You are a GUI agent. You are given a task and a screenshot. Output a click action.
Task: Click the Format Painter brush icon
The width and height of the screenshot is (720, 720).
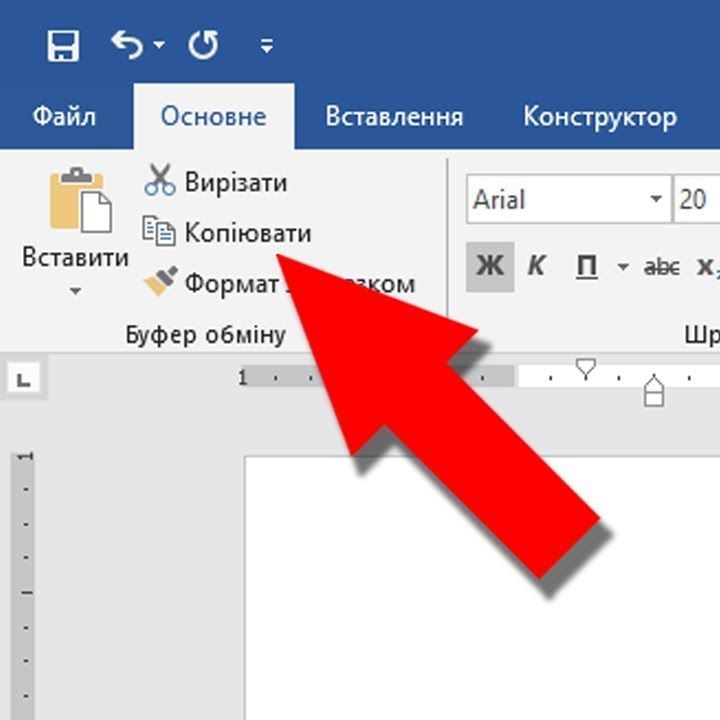[161, 280]
